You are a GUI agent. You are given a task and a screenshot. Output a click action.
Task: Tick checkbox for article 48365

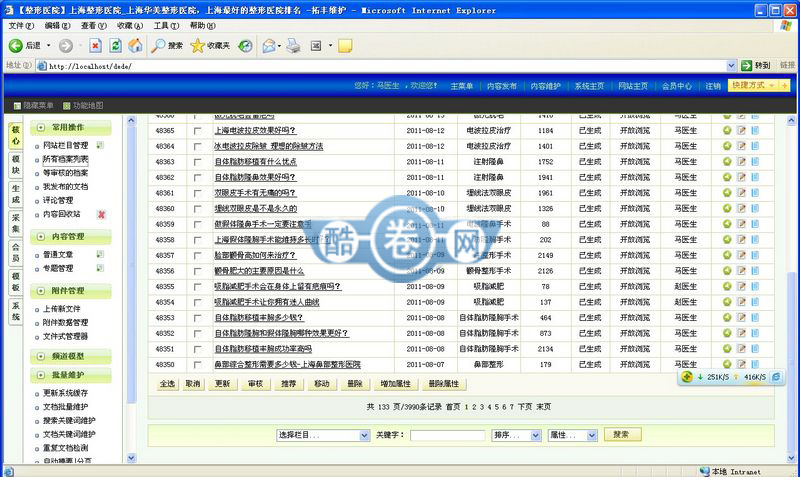(197, 131)
